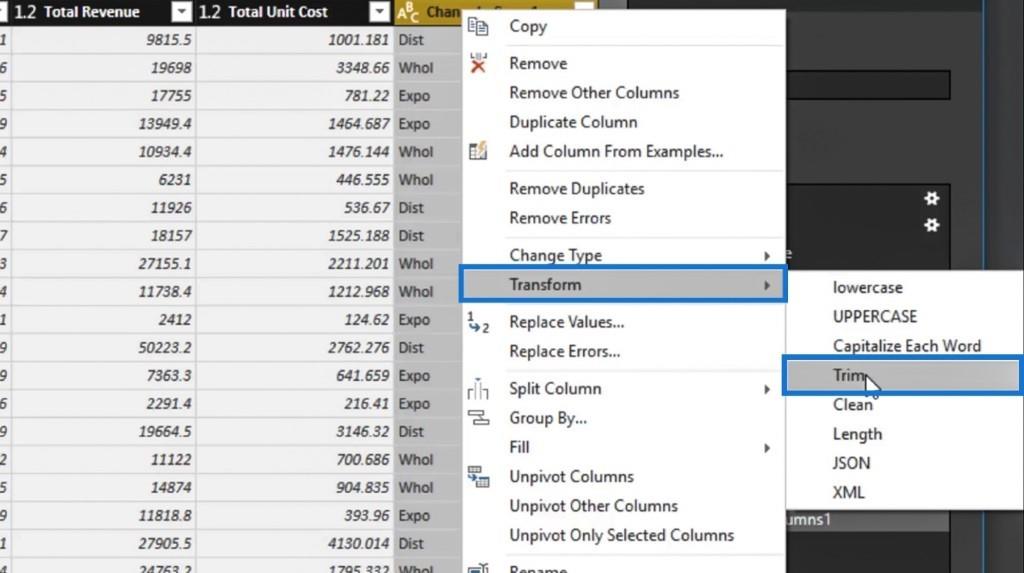Viewport: 1024px width, 573px height.
Task: Expand the Split Column submenu arrow
Action: (x=767, y=389)
